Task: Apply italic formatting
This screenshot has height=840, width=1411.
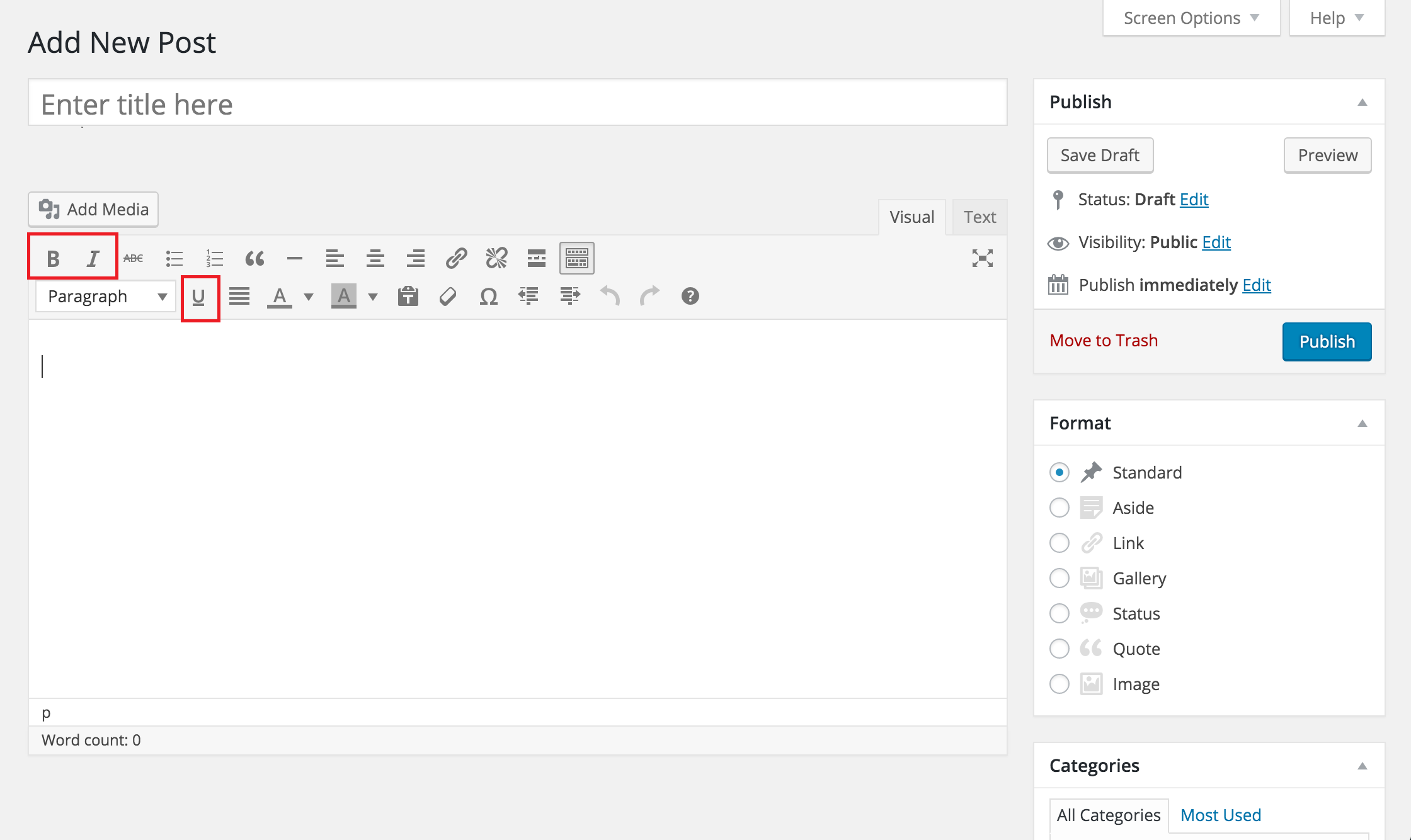Action: (93, 258)
